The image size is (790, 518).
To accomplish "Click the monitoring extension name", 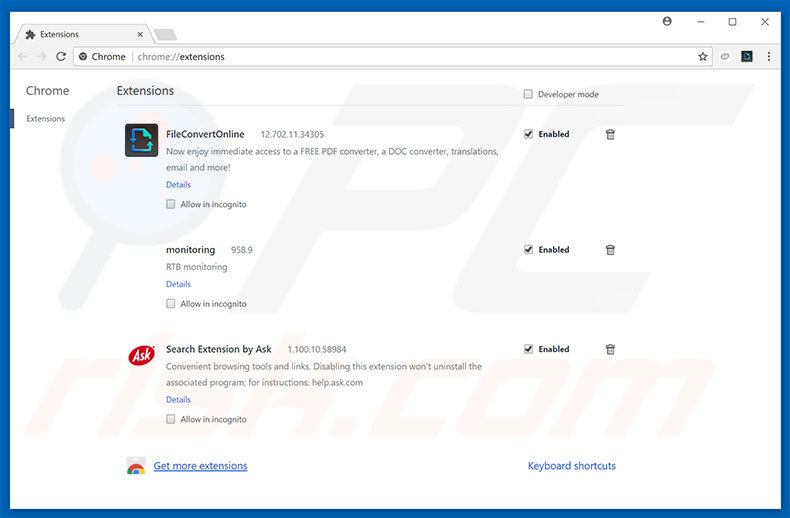I will [x=190, y=249].
